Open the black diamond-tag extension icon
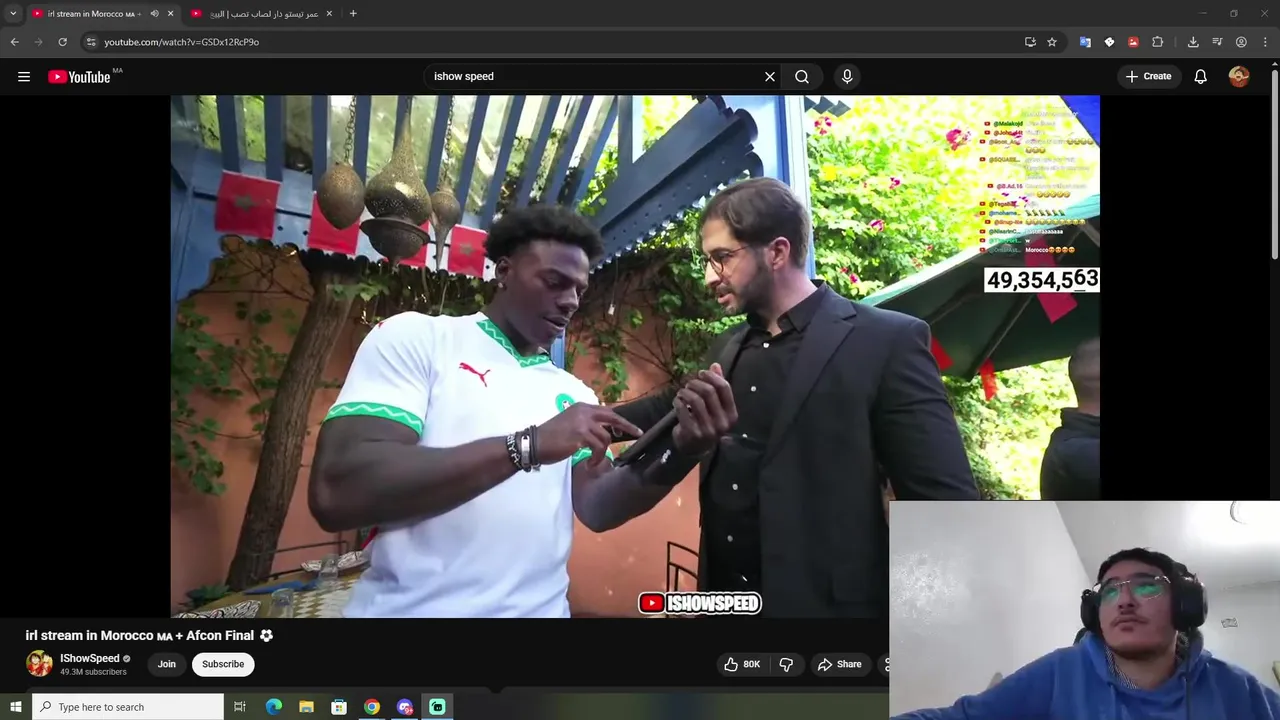The image size is (1280, 720). (x=1109, y=42)
